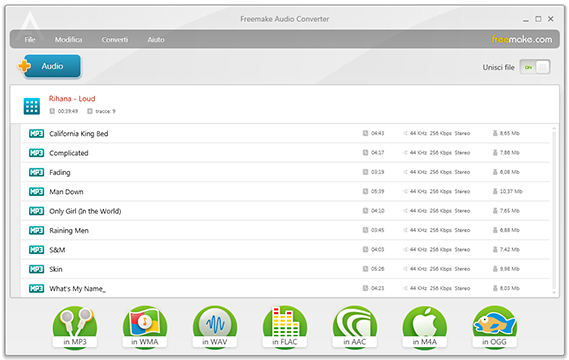
Task: Convert to MP3 with the earphones icon
Action: 75,327
